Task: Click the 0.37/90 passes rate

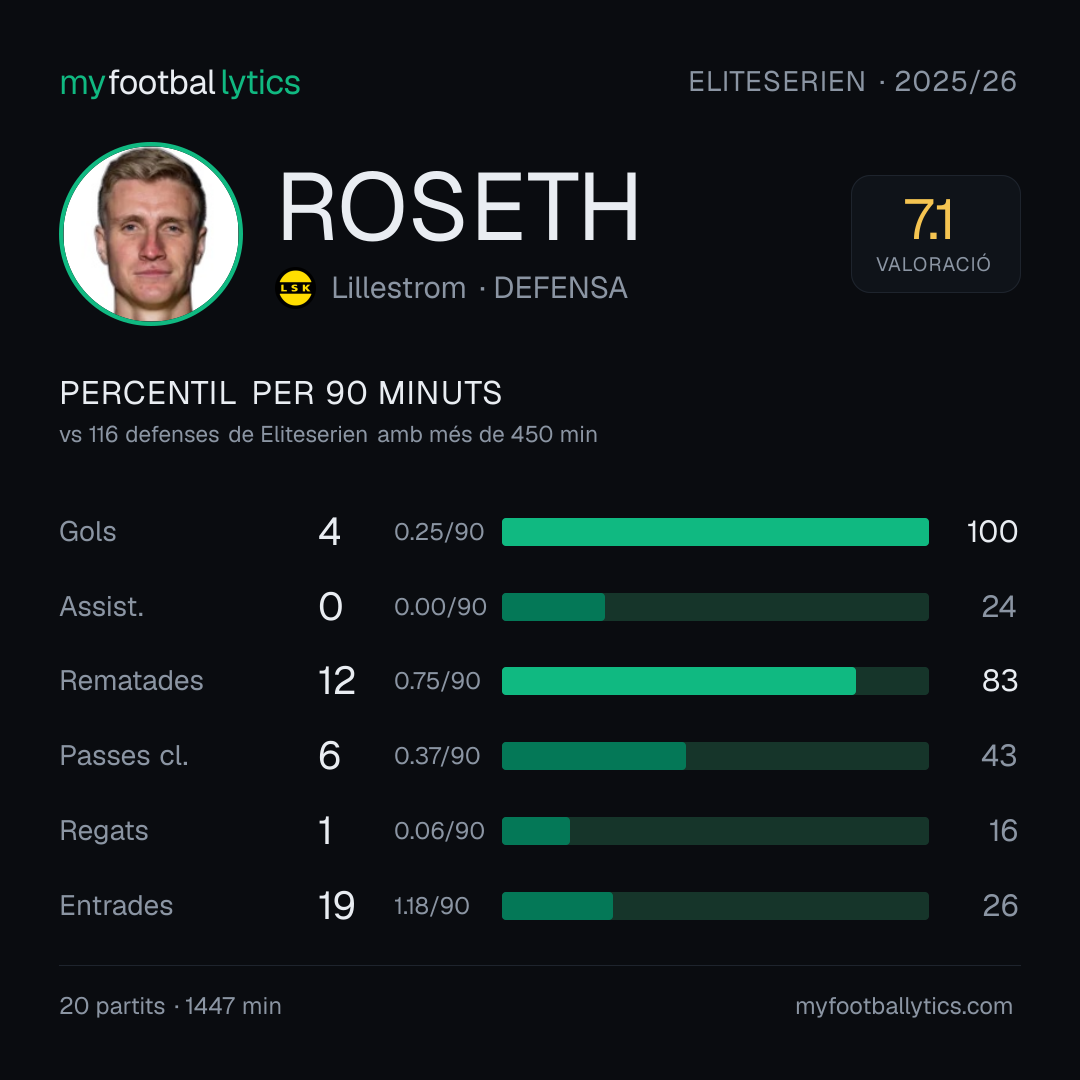Action: click(x=437, y=756)
